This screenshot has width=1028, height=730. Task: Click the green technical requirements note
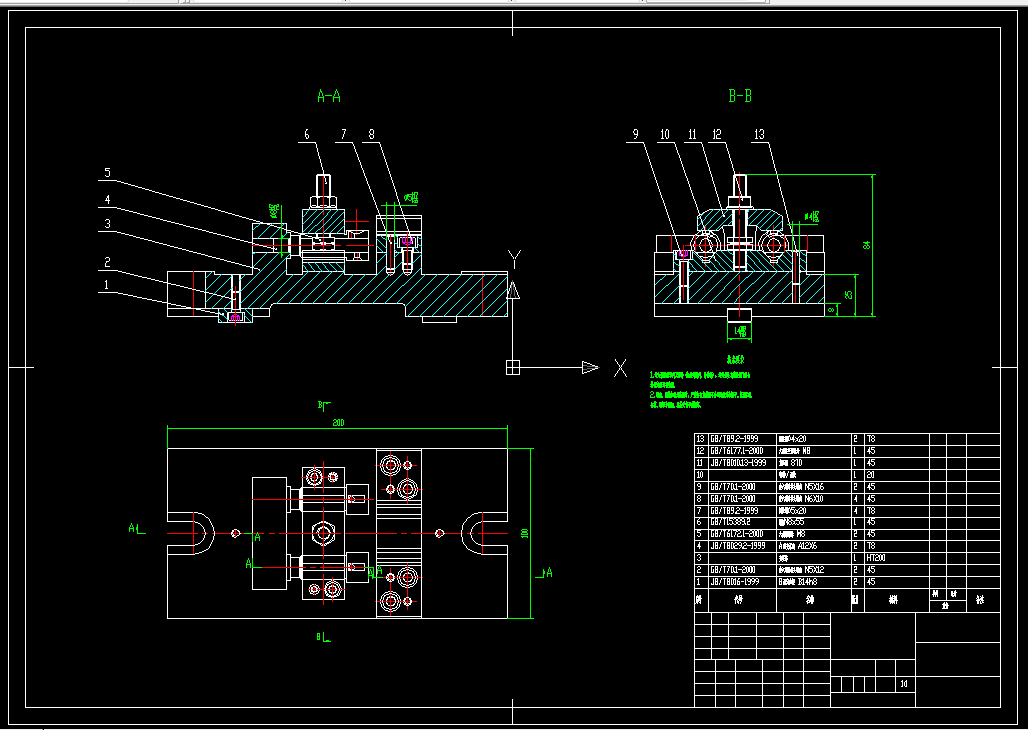tap(701, 384)
